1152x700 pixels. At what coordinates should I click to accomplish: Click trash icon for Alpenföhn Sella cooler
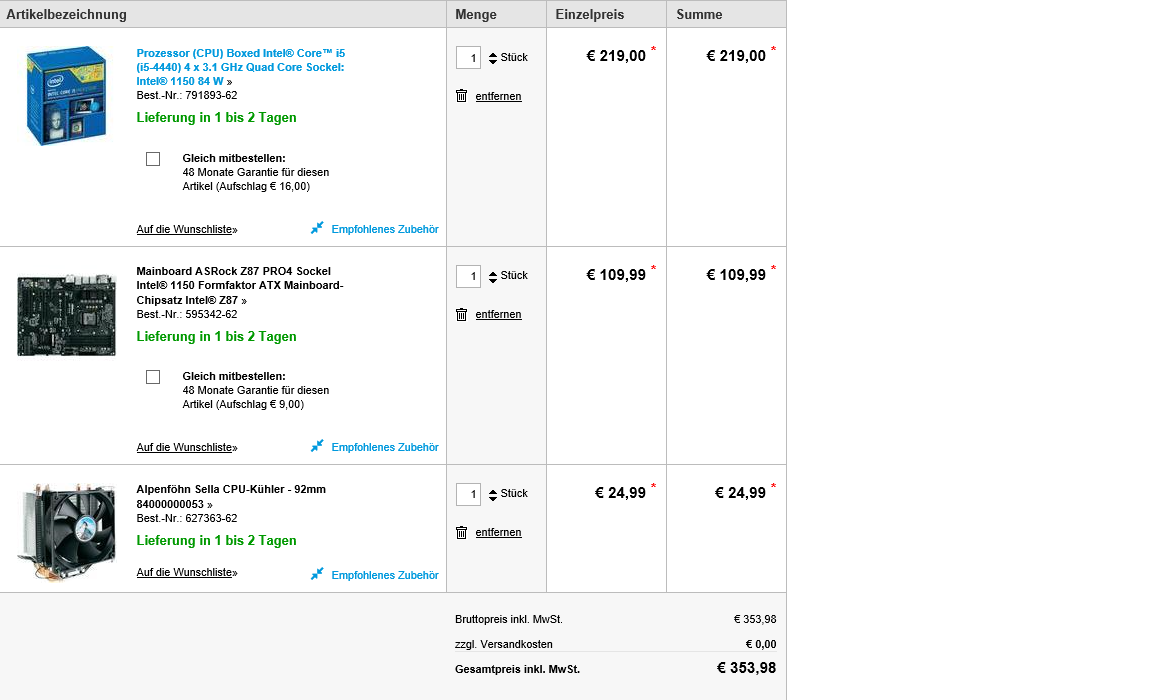point(461,533)
